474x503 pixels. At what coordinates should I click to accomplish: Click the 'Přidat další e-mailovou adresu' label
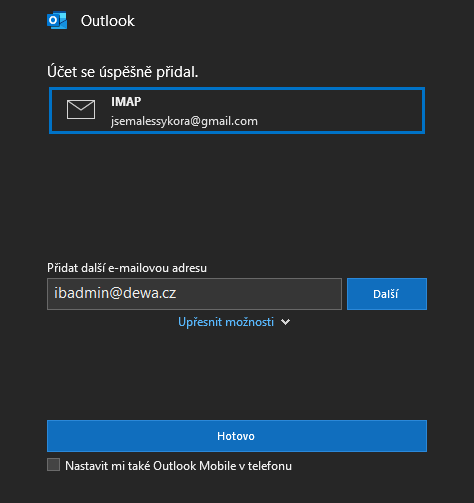[x=127, y=268]
